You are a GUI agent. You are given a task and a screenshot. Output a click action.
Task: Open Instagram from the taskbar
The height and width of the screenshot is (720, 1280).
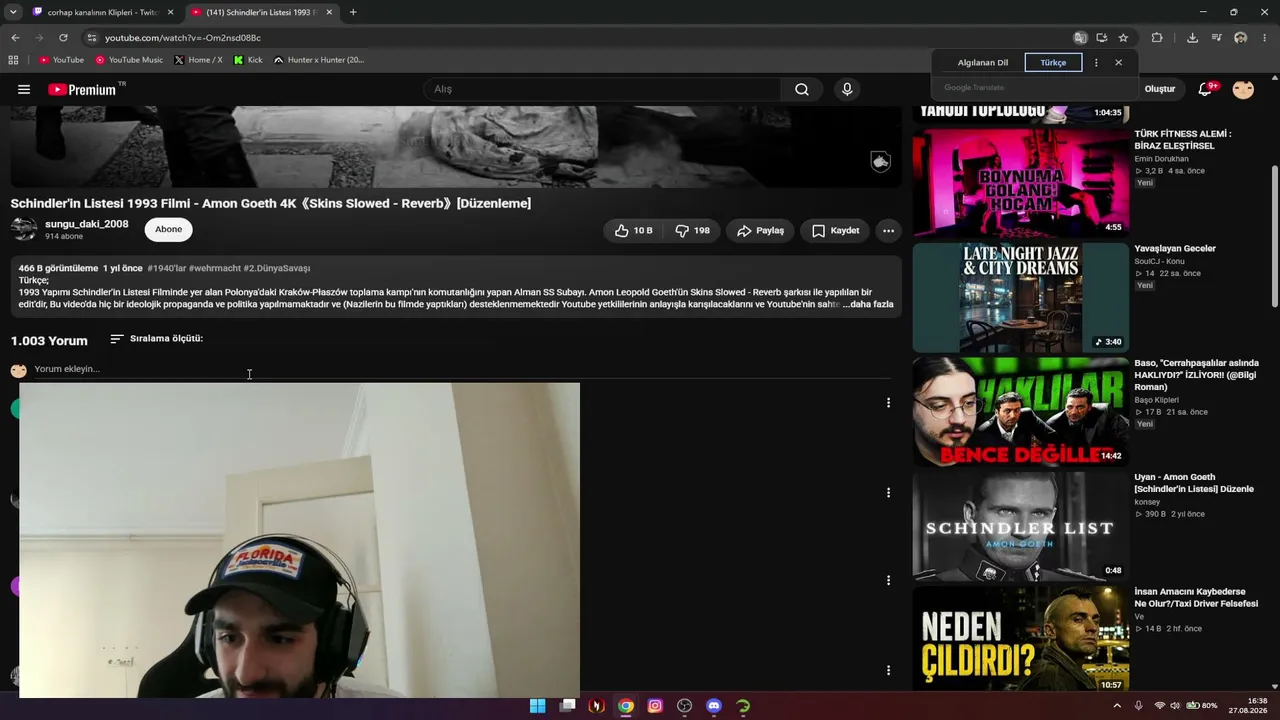(x=655, y=706)
